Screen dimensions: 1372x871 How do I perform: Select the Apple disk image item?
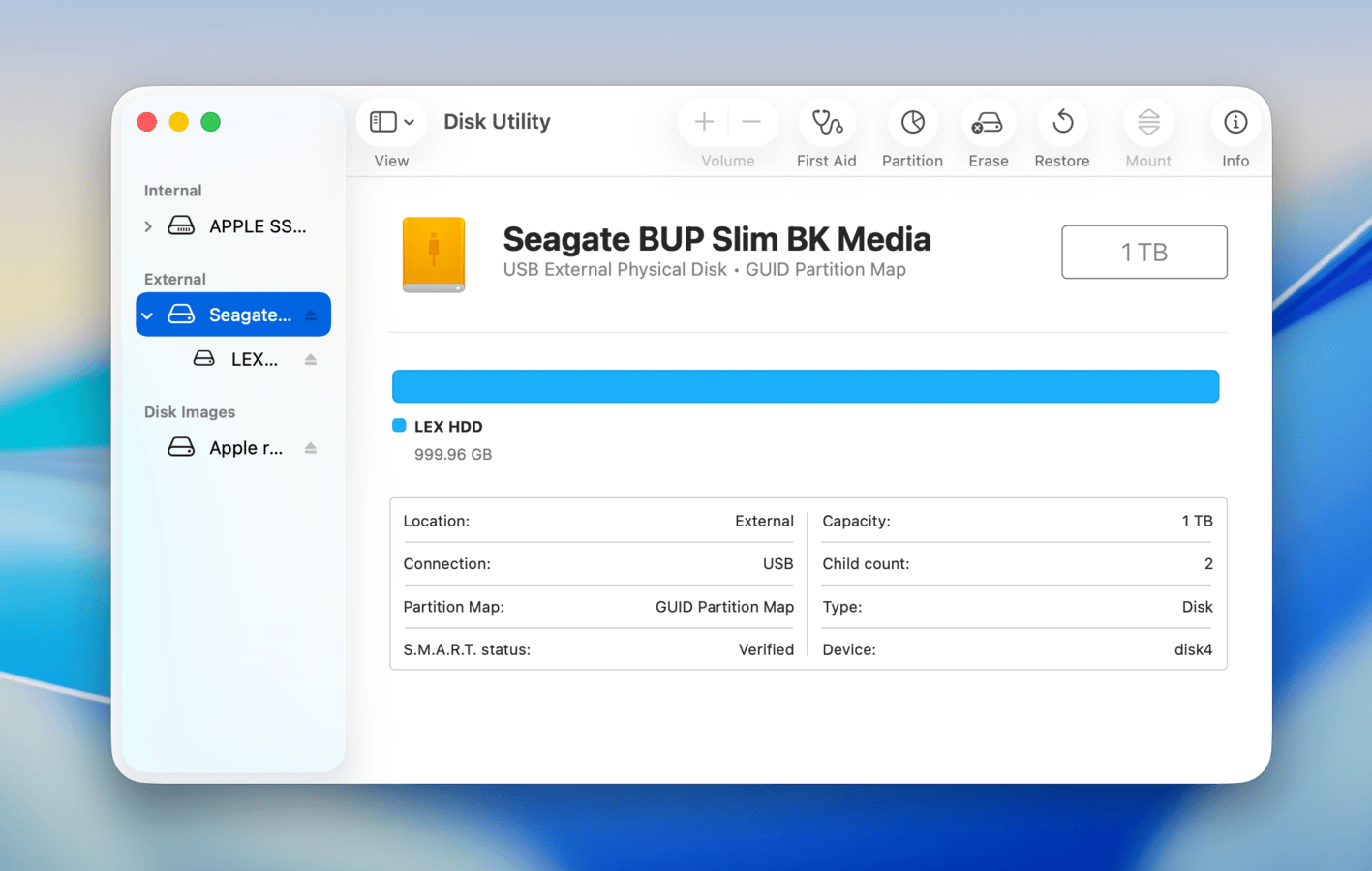point(245,448)
